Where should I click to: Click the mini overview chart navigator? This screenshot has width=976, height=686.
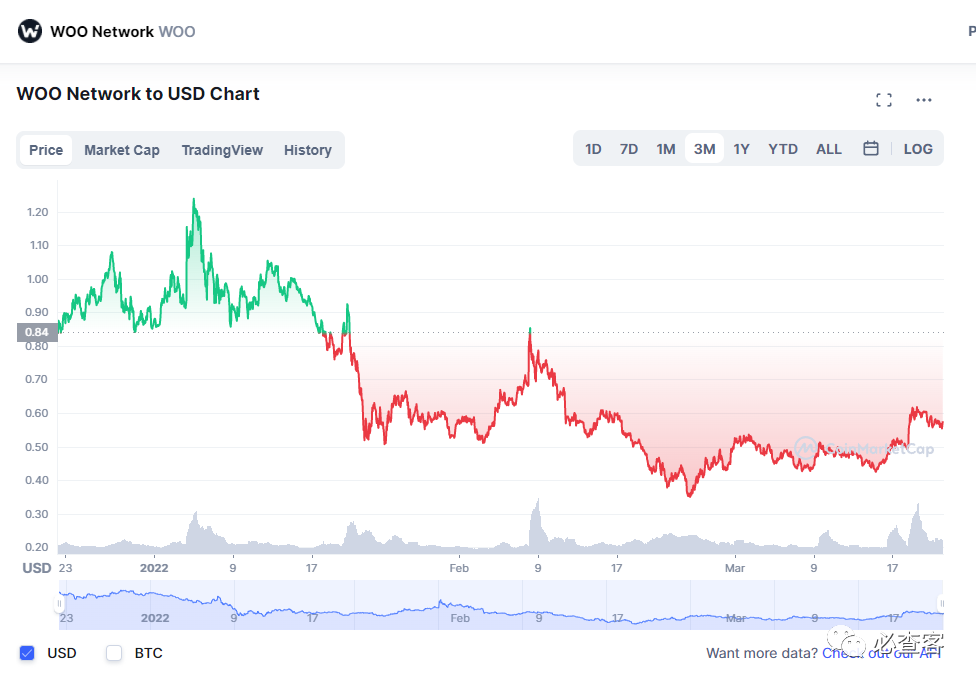click(501, 604)
